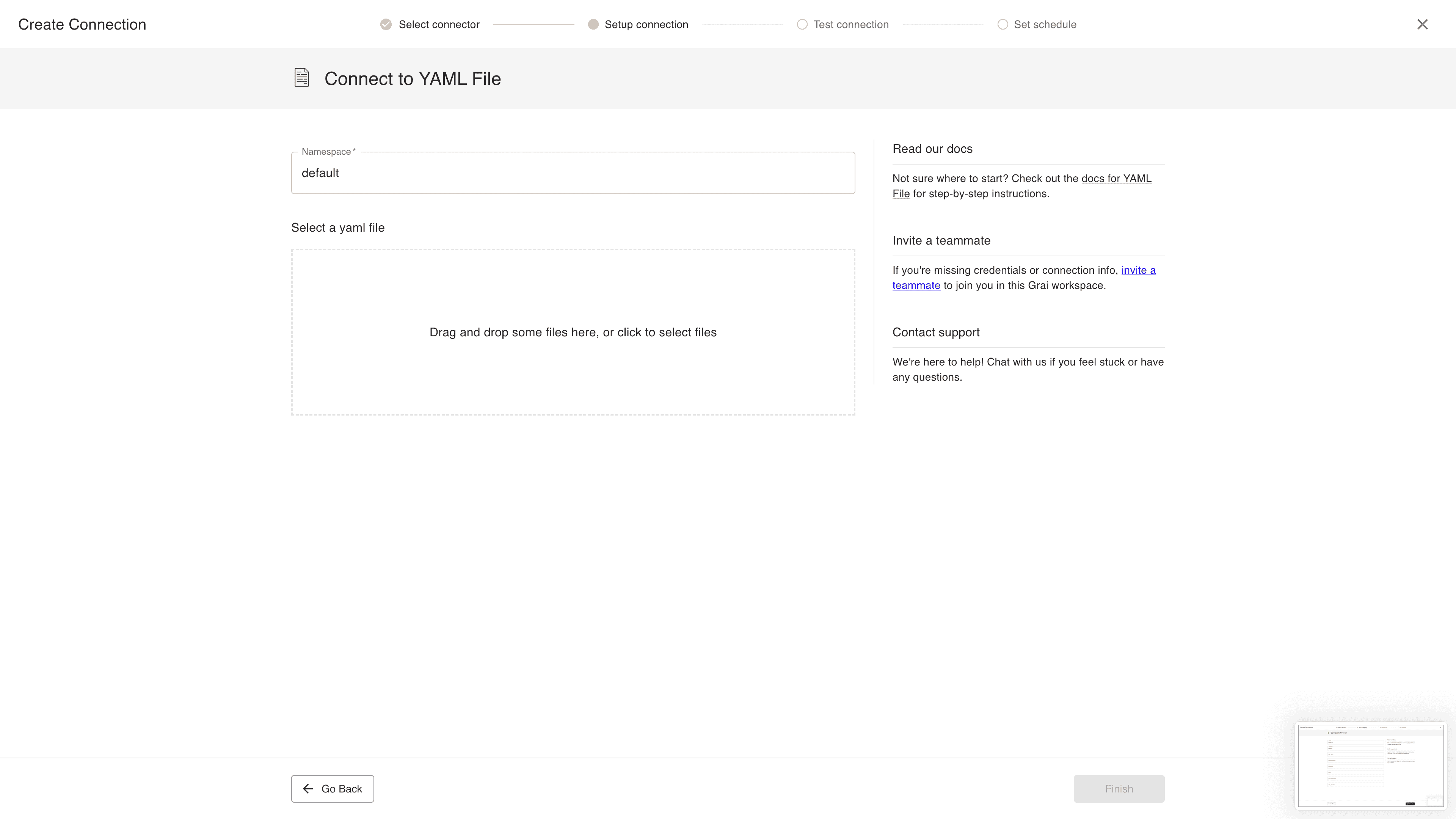Click the Setup connection step indicator

[x=646, y=24]
